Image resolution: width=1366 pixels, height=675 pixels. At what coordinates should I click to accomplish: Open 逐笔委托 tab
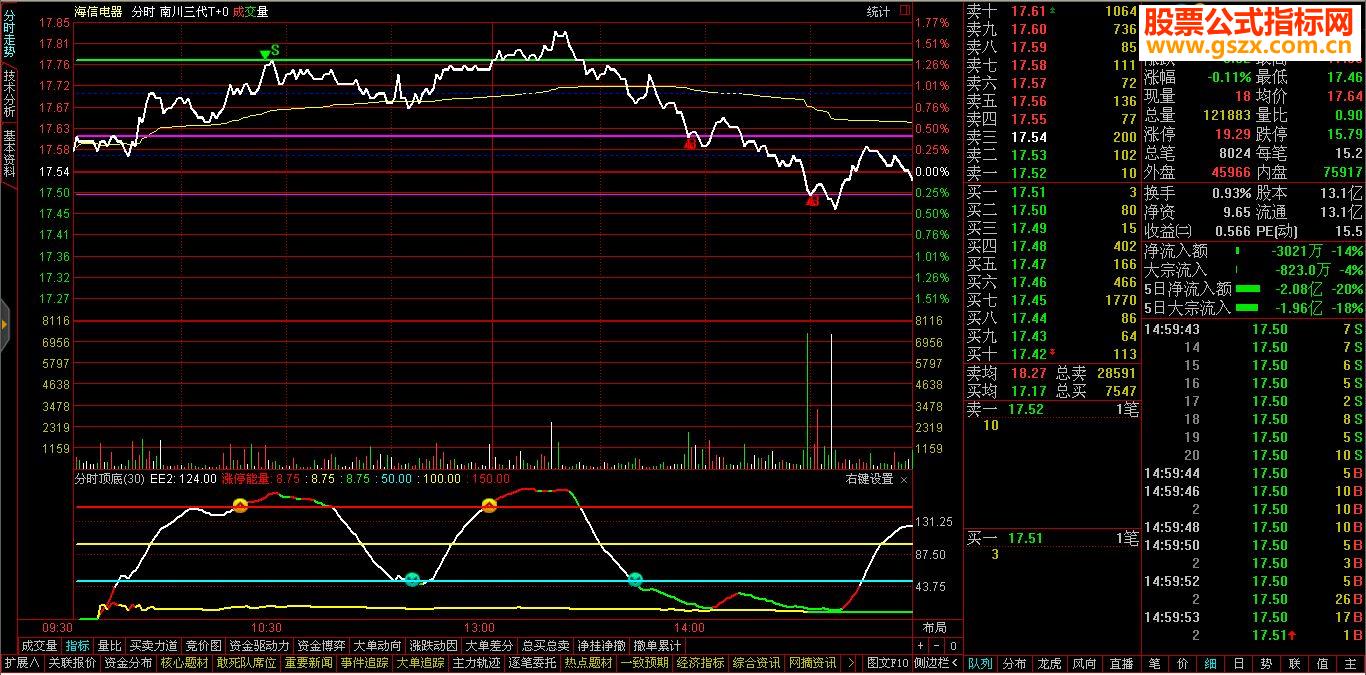point(532,663)
